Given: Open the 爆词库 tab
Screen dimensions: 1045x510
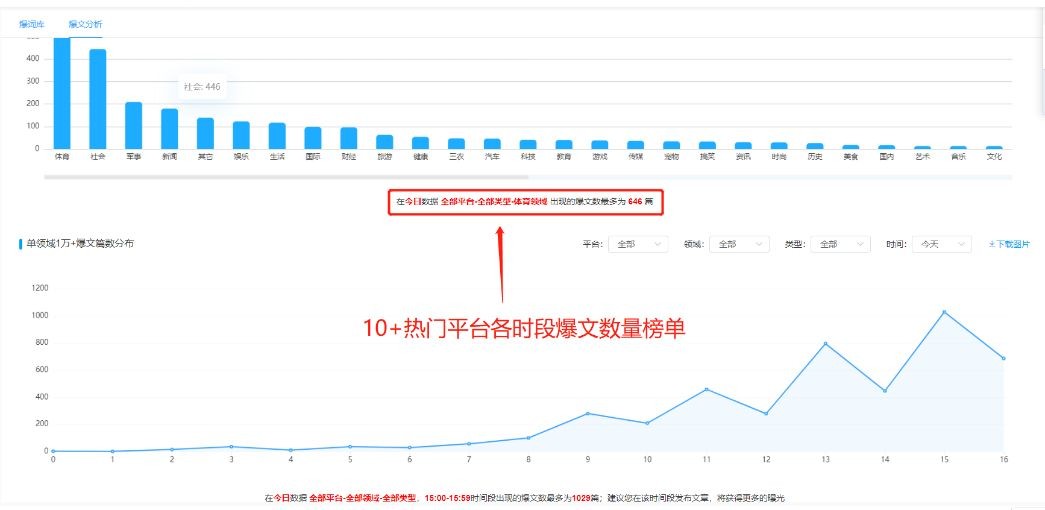Looking at the screenshot, I should 33,23.
